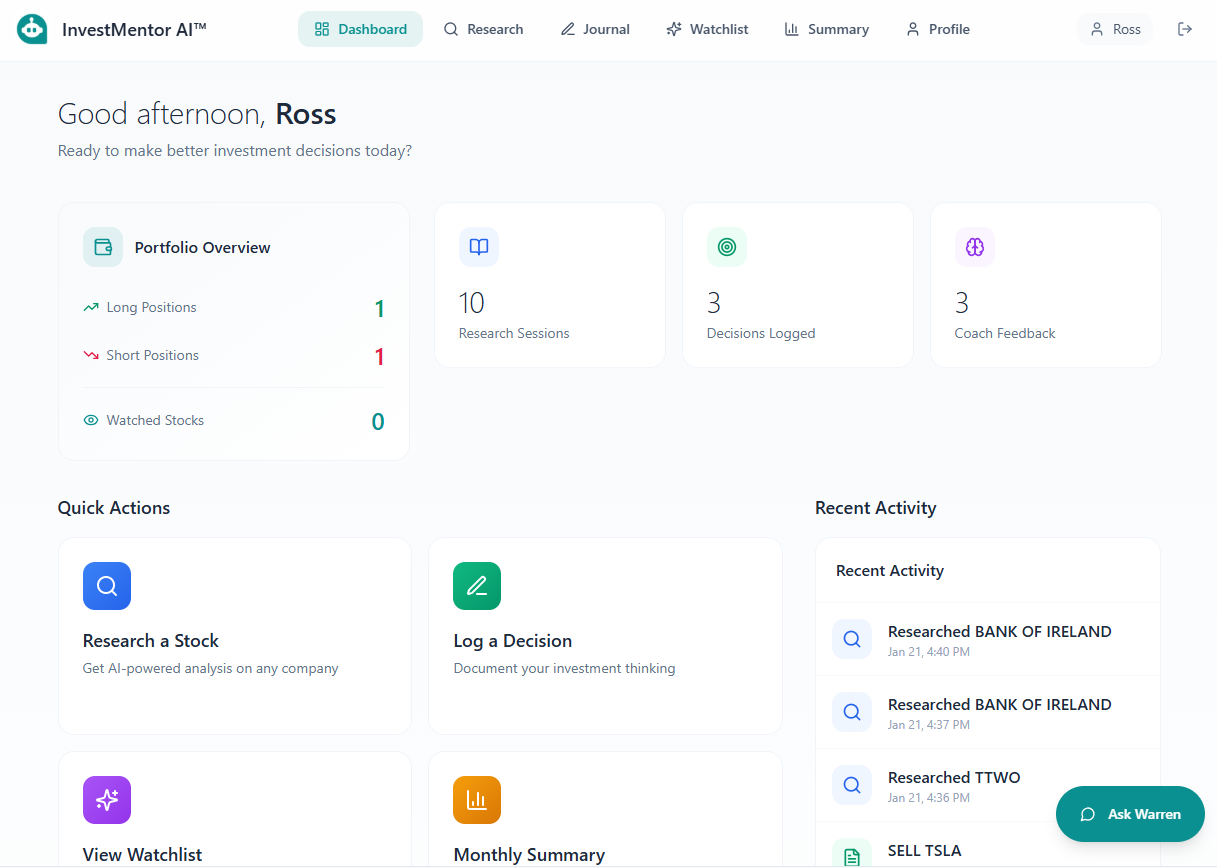
Task: Open the Profile tab
Action: (938, 29)
